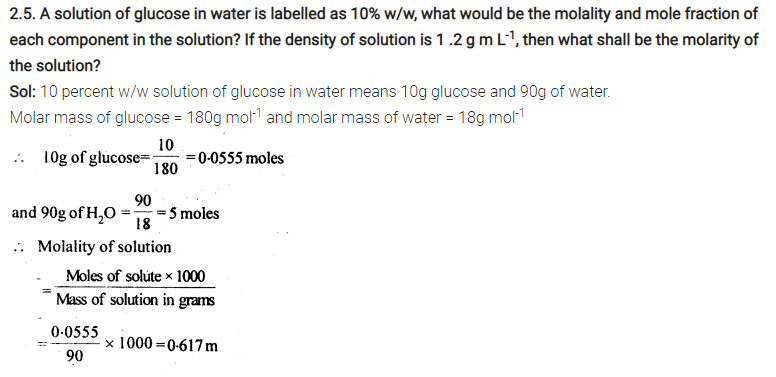
Task: Click the fraction 10 over 180
Action: pos(165,157)
